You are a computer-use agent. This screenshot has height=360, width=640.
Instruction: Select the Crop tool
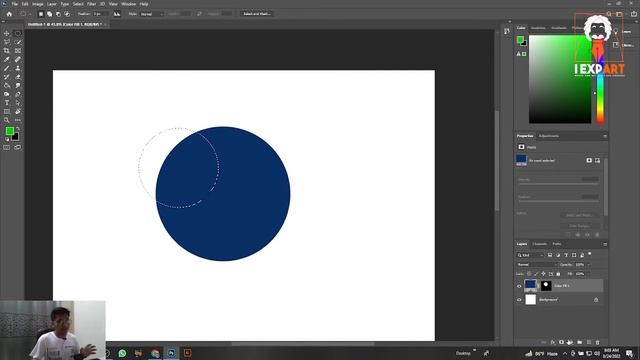point(7,51)
